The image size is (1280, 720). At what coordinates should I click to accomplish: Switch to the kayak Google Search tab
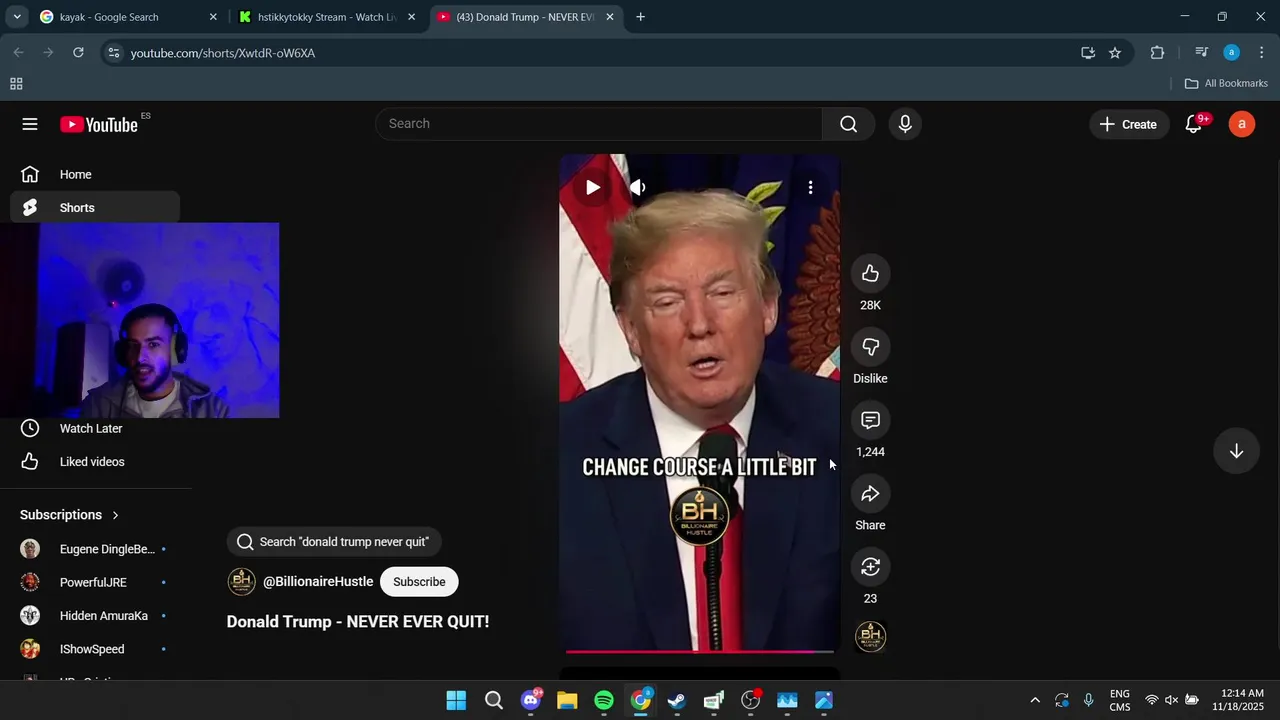128,17
